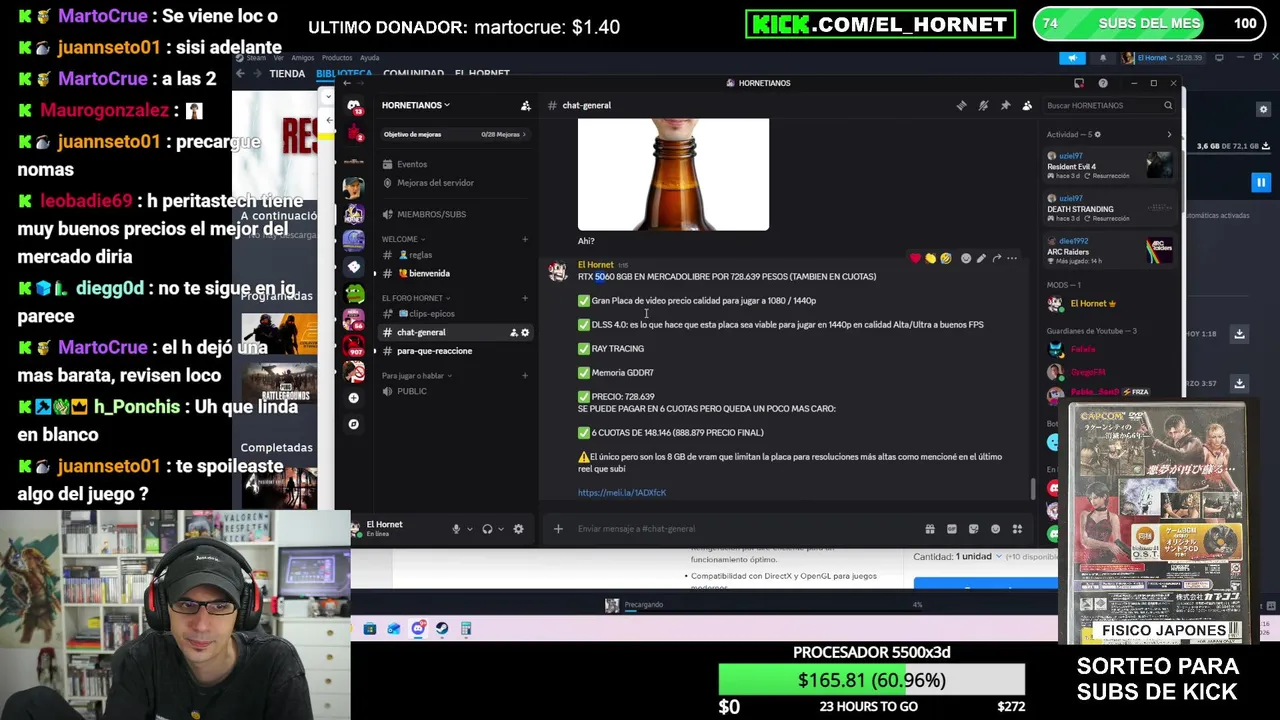1280x720 pixels.
Task: Click edit message pencil icon
Action: click(x=981, y=258)
